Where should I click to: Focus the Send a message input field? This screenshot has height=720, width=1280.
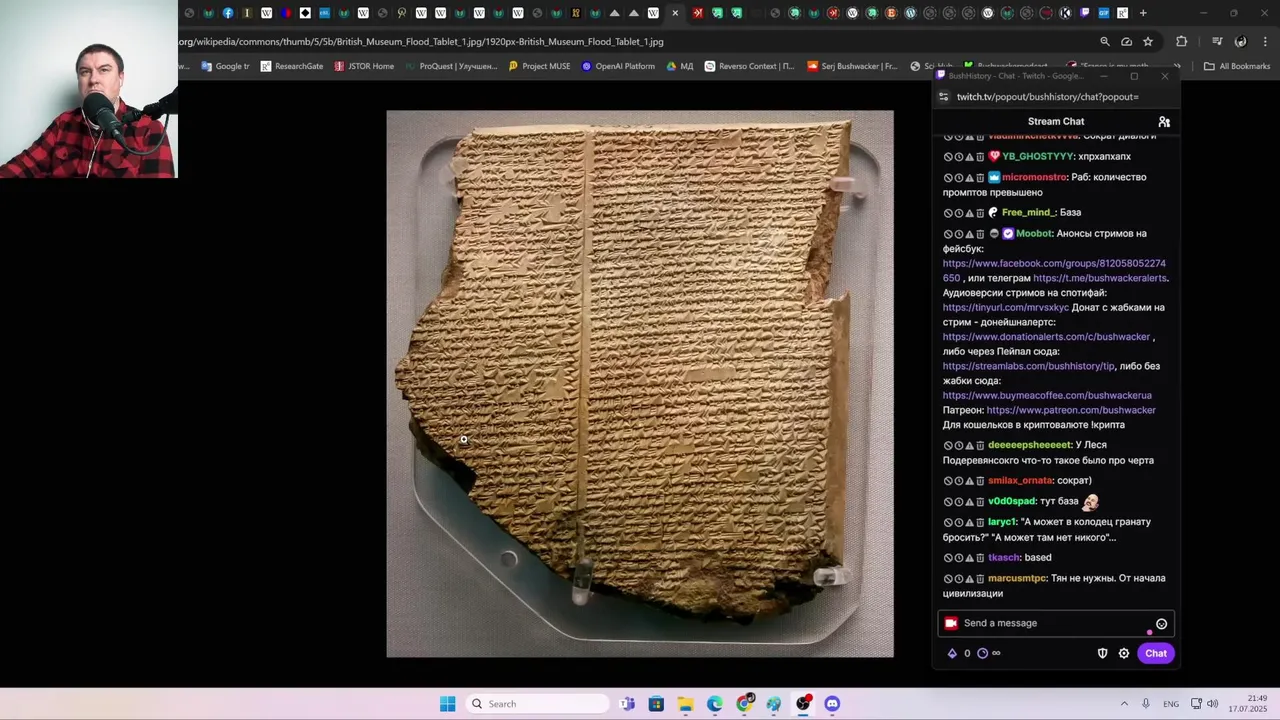coord(1056,623)
